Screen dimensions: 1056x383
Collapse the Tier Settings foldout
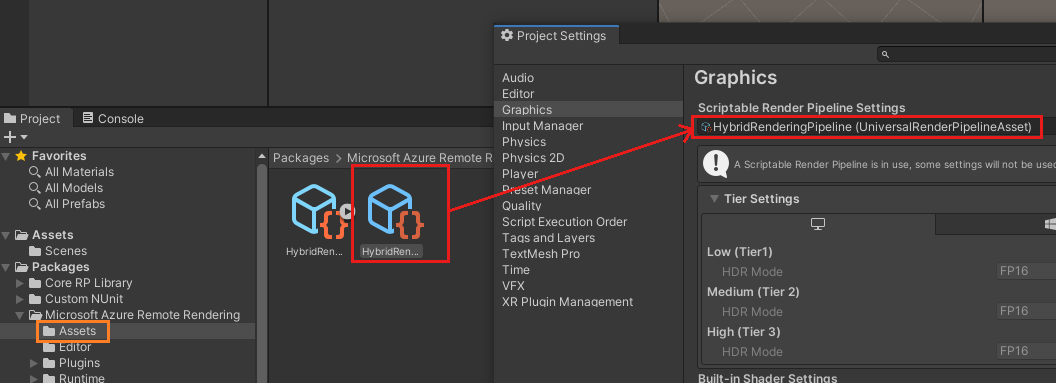(714, 199)
